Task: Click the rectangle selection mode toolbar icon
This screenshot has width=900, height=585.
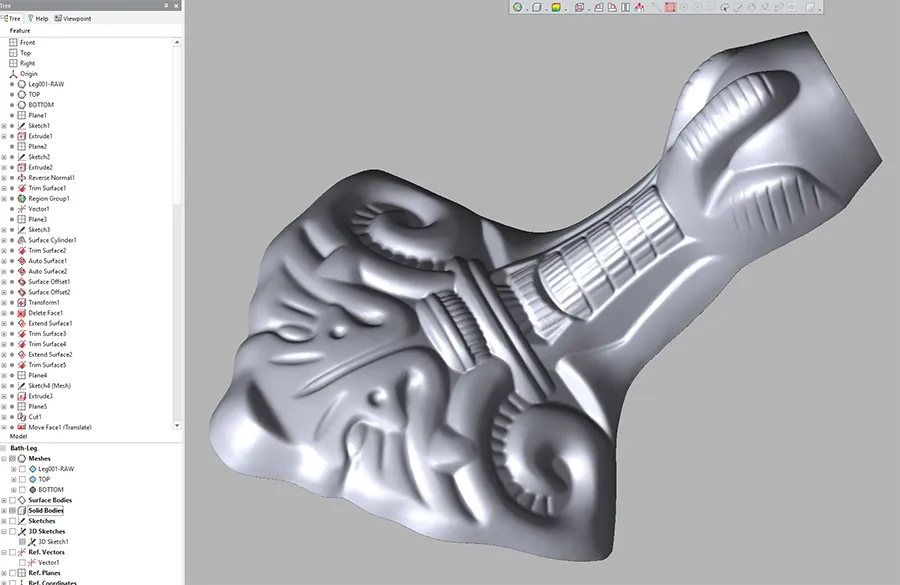Action: pyautogui.click(x=671, y=7)
